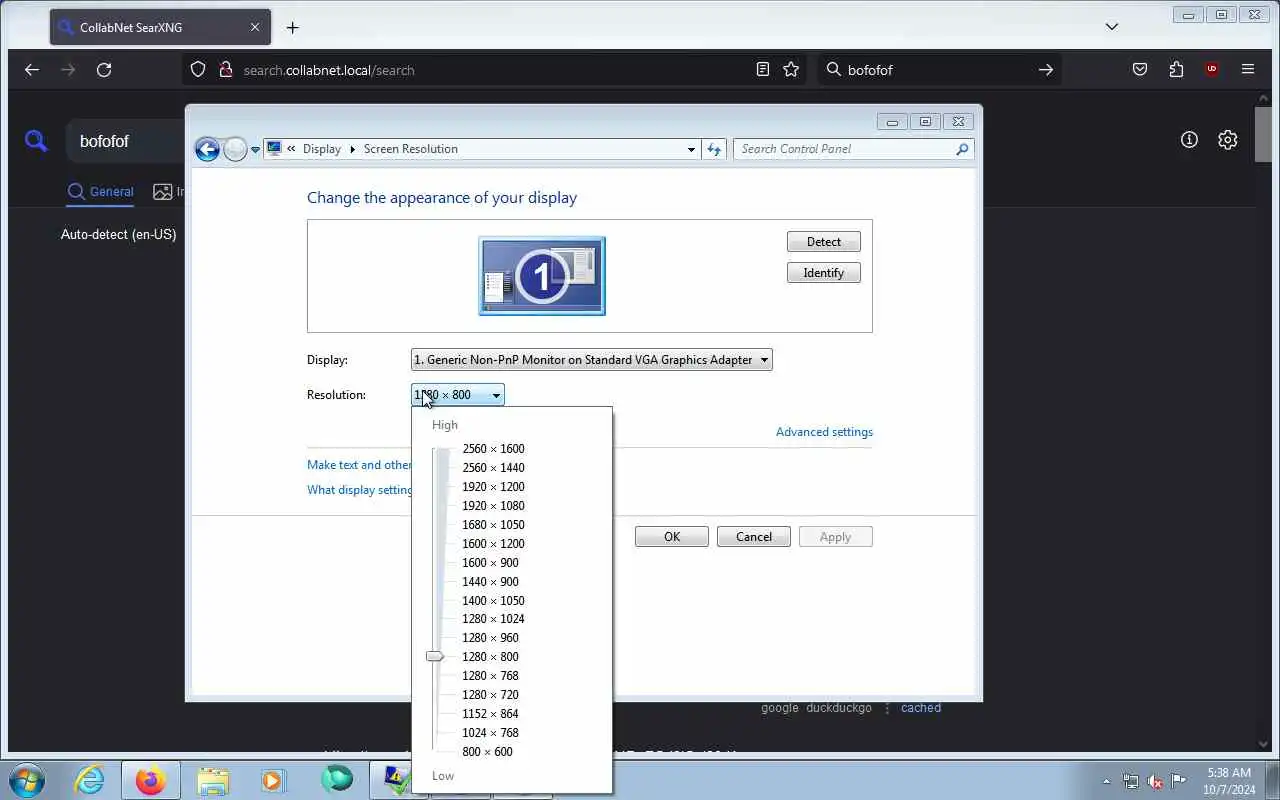Reload the page in Firefox
Image resolution: width=1280 pixels, height=800 pixels.
tap(104, 70)
